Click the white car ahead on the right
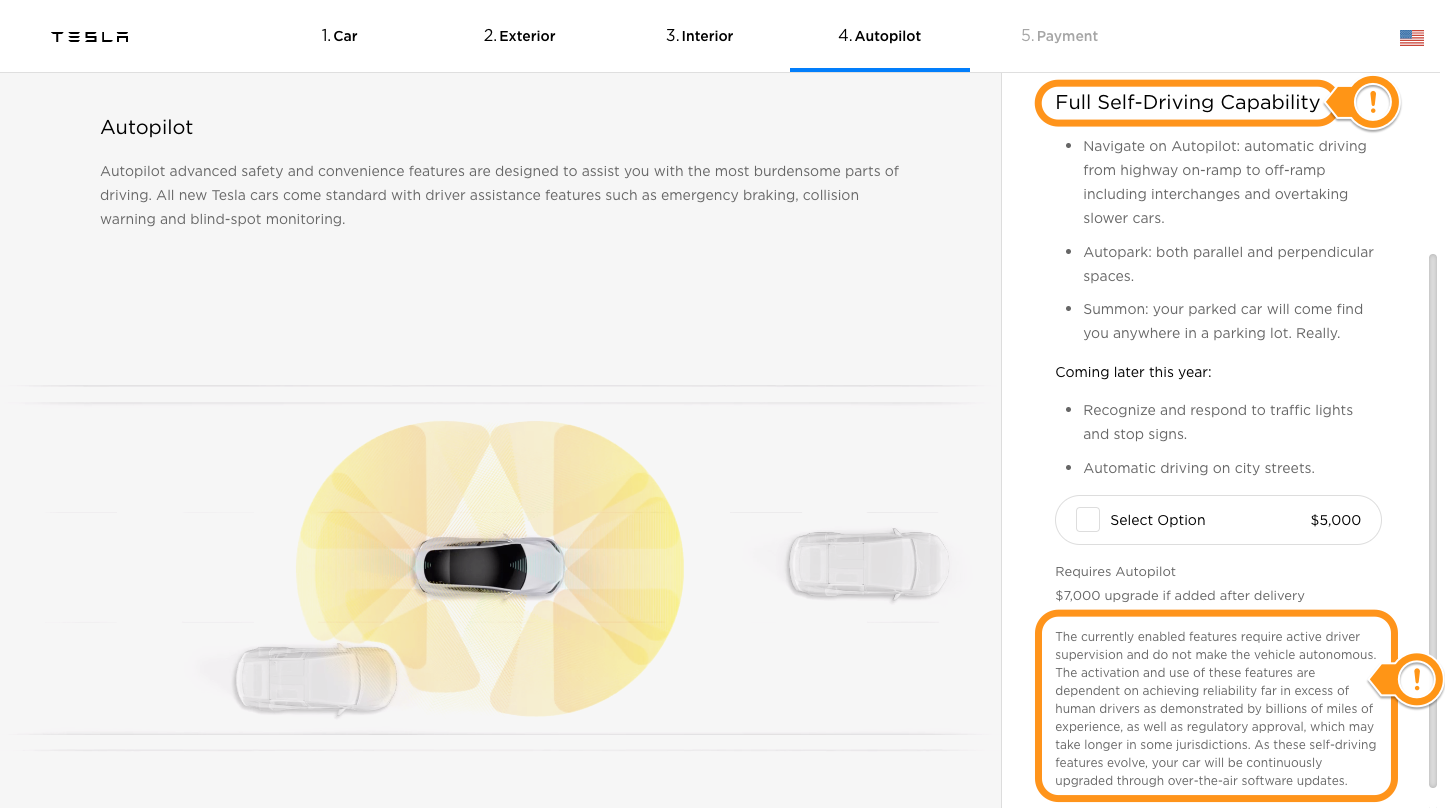Screen dimensions: 1445x808 [x=867, y=563]
